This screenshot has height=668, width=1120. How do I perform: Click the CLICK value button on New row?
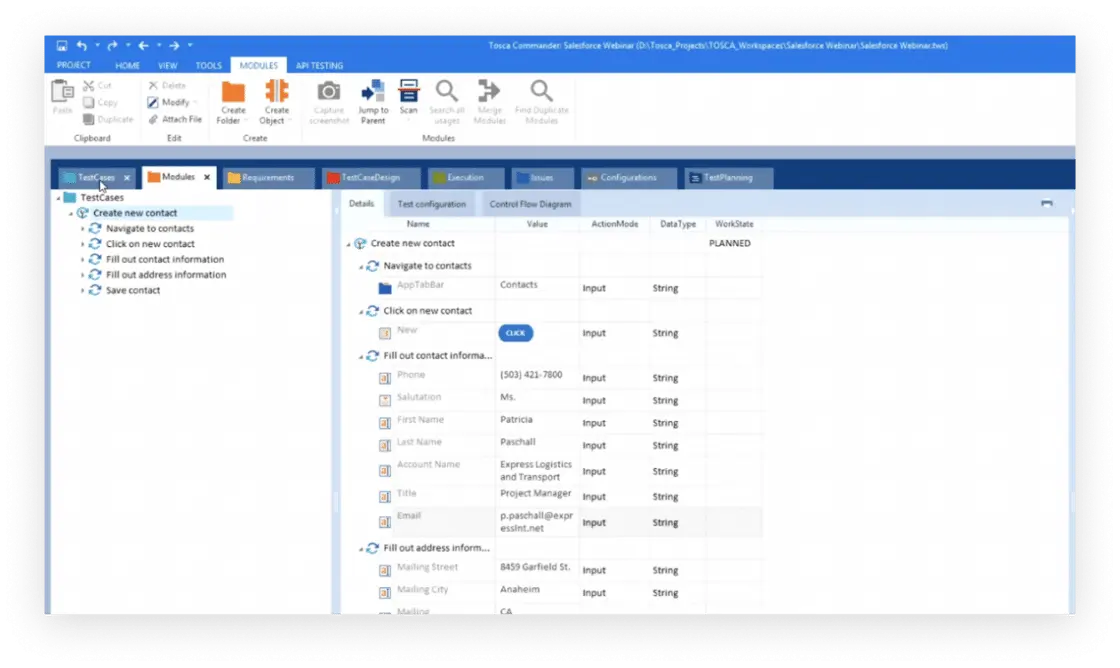514,333
